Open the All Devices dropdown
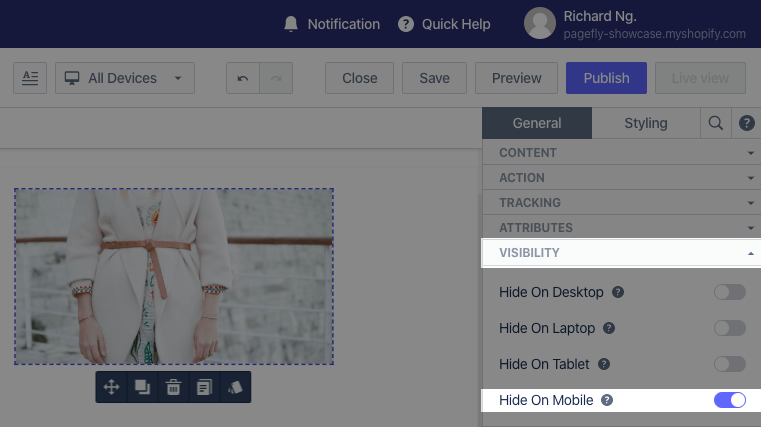The height and width of the screenshot is (427, 761). pos(125,78)
